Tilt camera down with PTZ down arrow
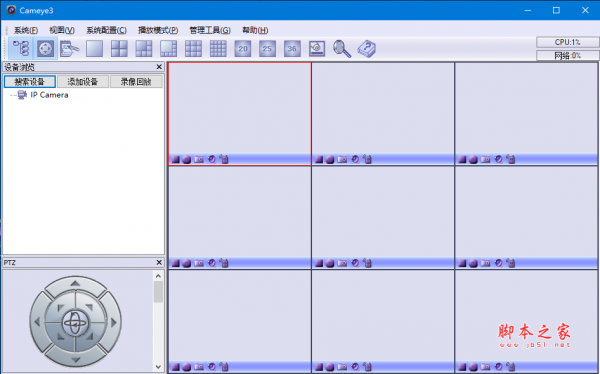600x374 pixels. point(75,359)
